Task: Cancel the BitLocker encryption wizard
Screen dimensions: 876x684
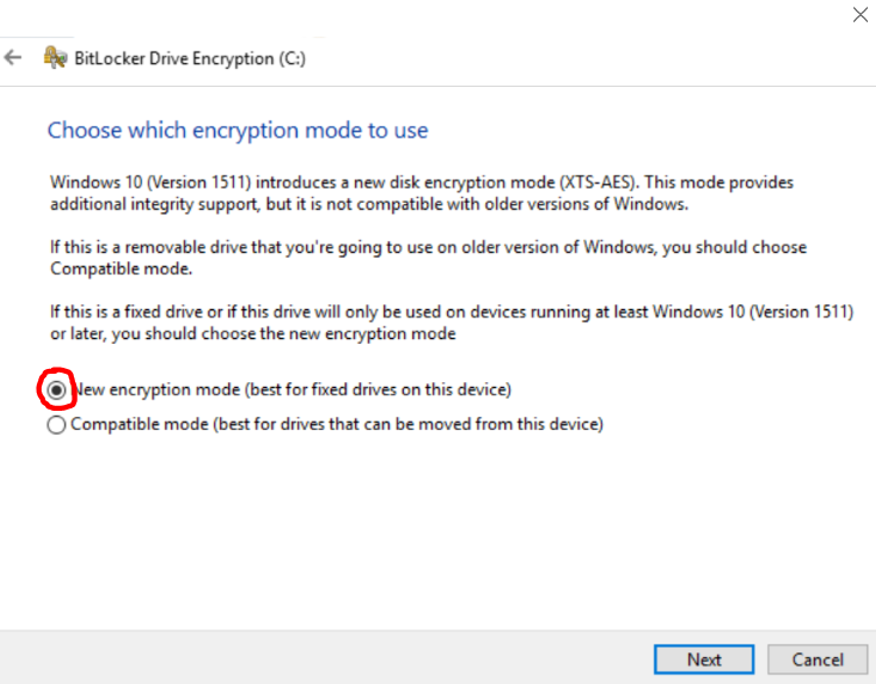Action: pyautogui.click(x=818, y=659)
